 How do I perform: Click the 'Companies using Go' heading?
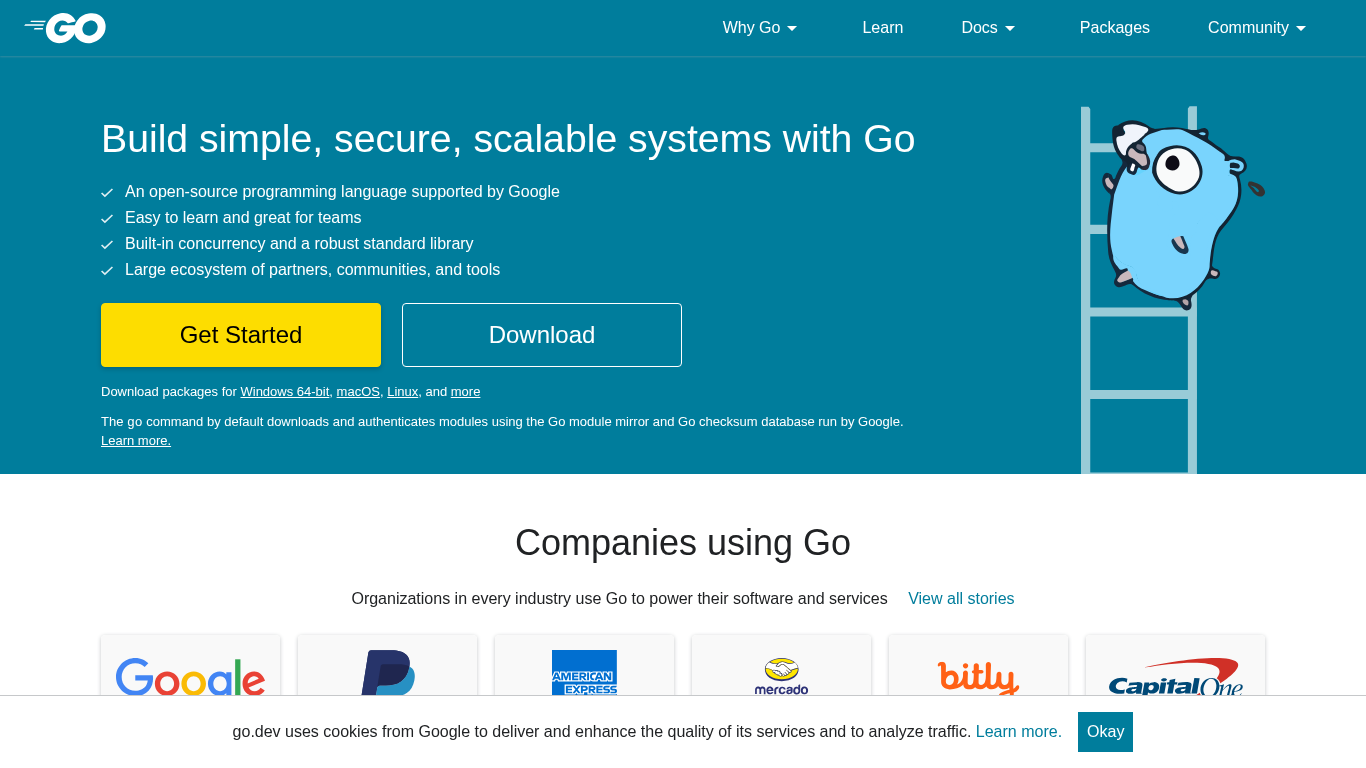pos(683,543)
